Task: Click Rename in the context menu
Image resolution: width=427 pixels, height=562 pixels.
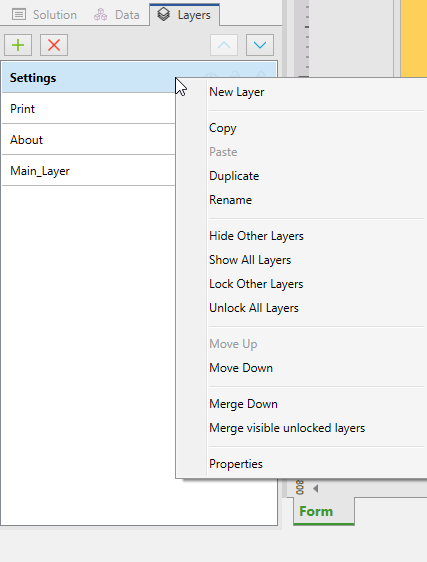Action: click(231, 200)
